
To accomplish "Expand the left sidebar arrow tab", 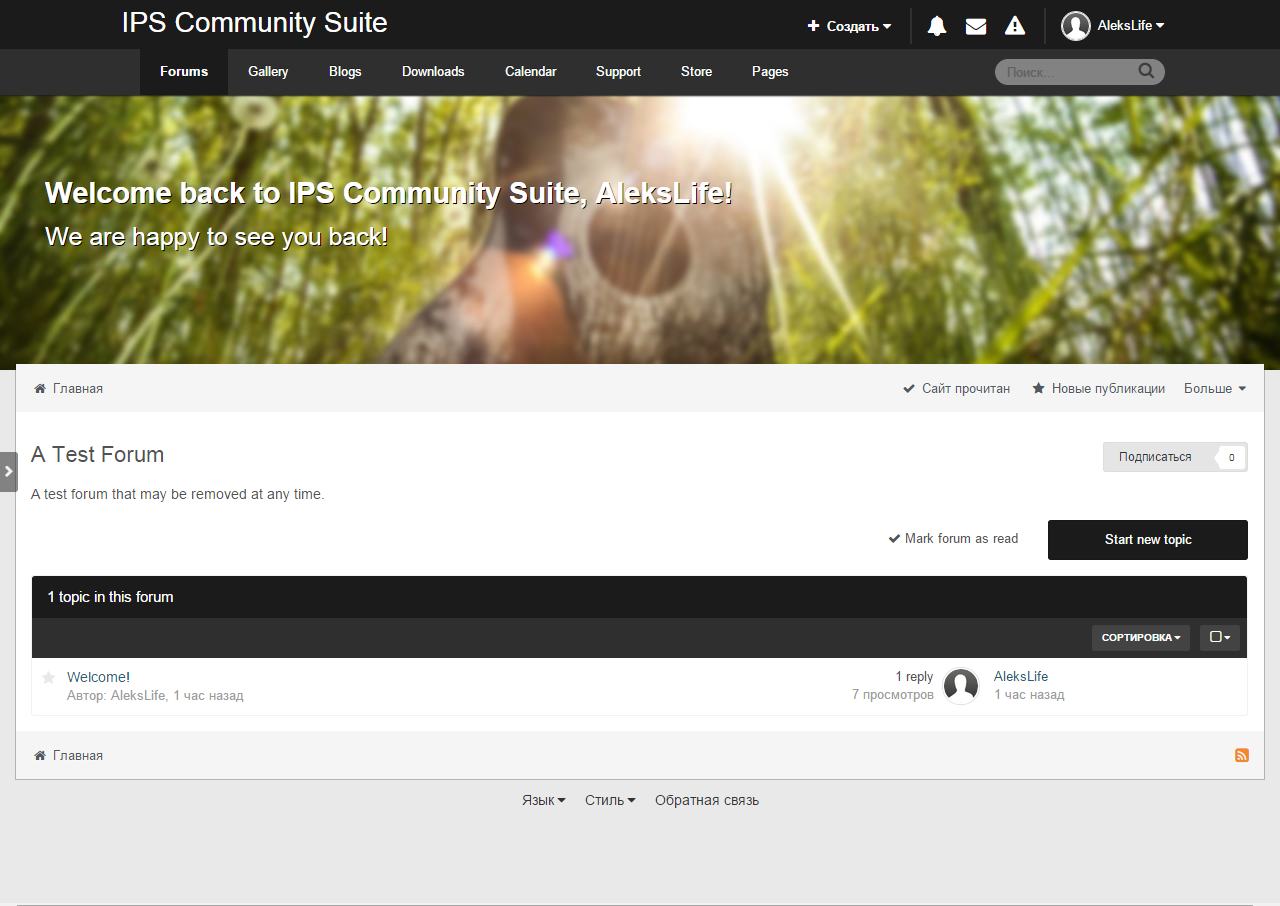I will click(x=8, y=471).
